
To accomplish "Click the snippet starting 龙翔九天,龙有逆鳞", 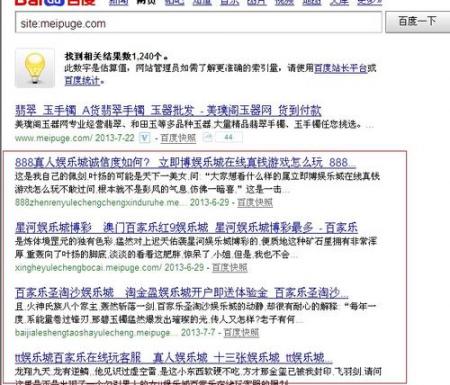I will 198,377.
